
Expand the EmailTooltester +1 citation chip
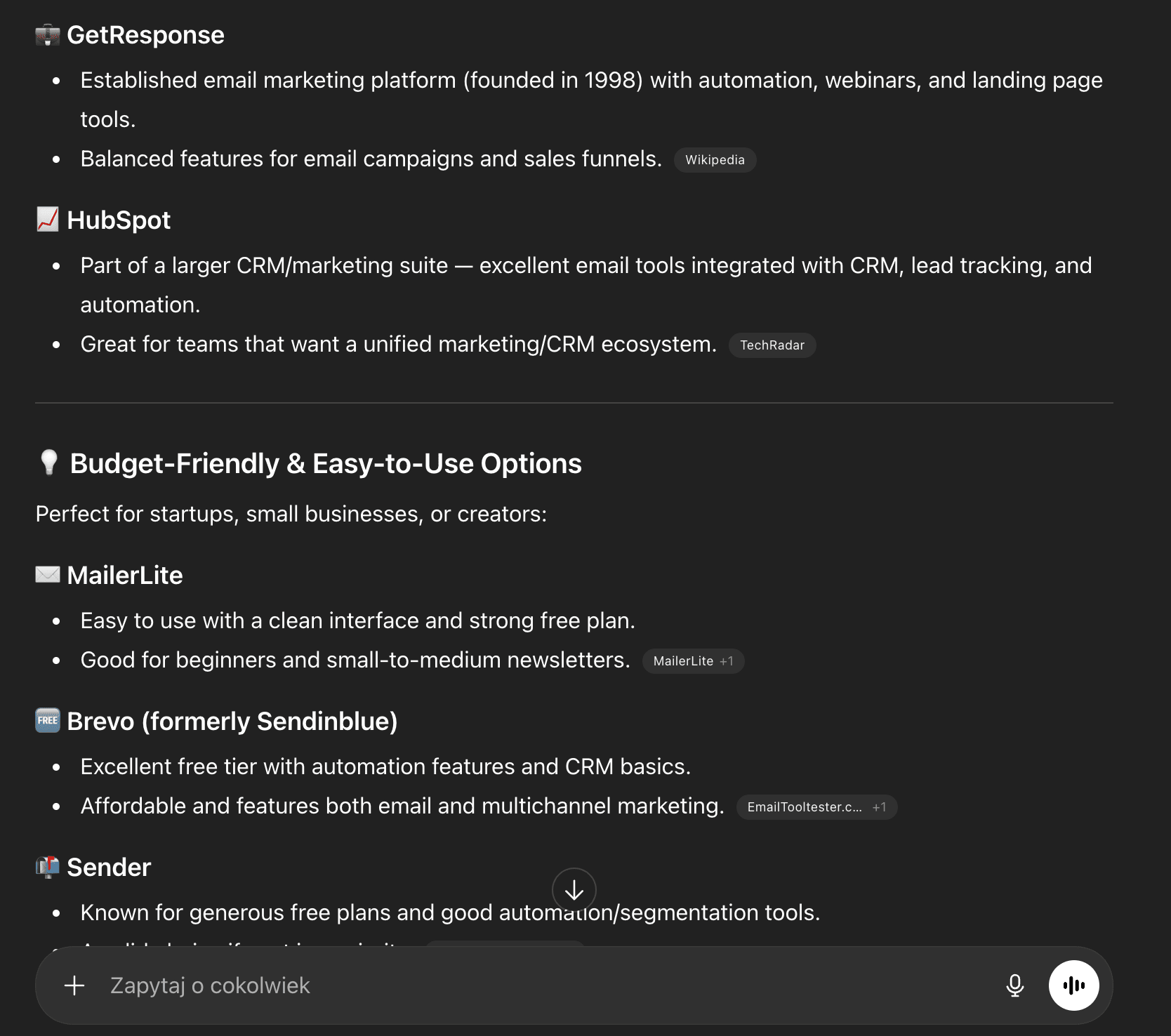point(816,806)
